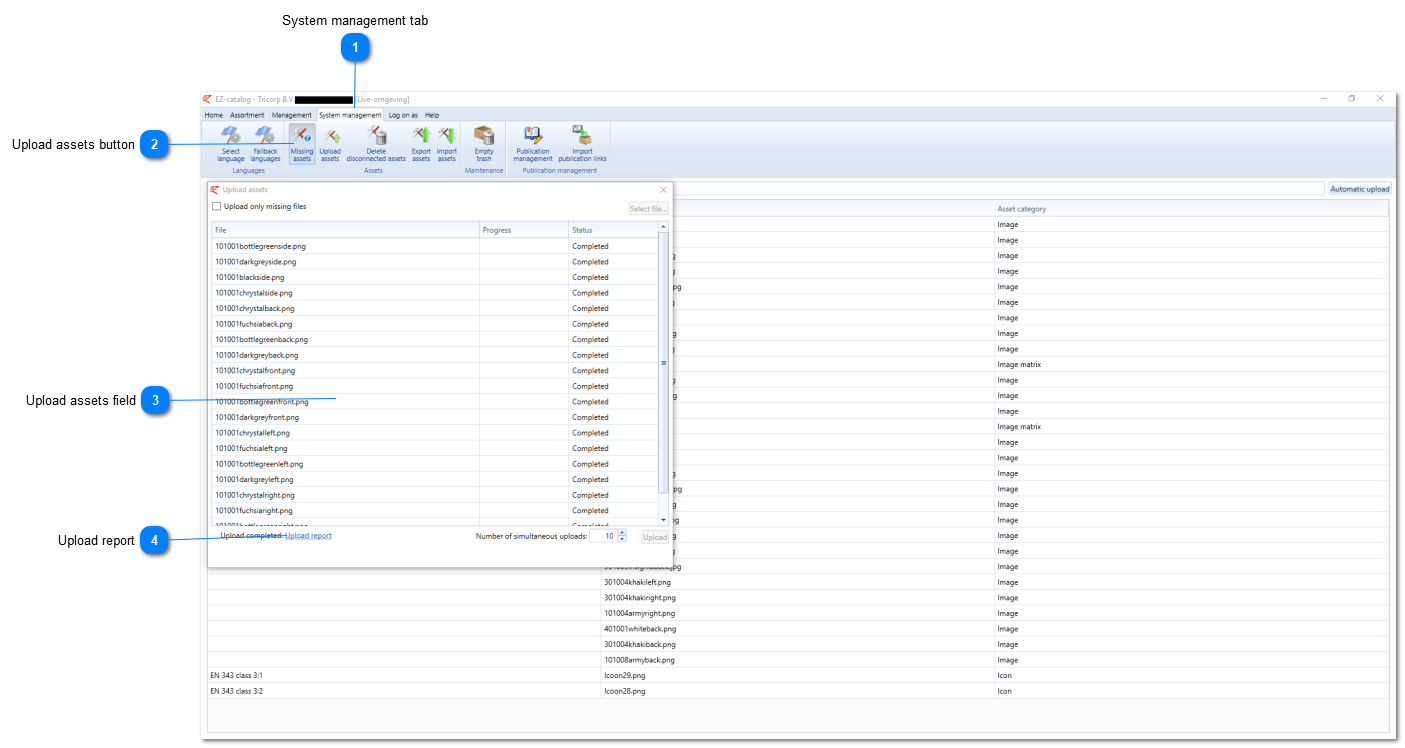The height and width of the screenshot is (748, 1405).
Task: Select 101001bottlegreenback.png row
Action: (x=434, y=339)
